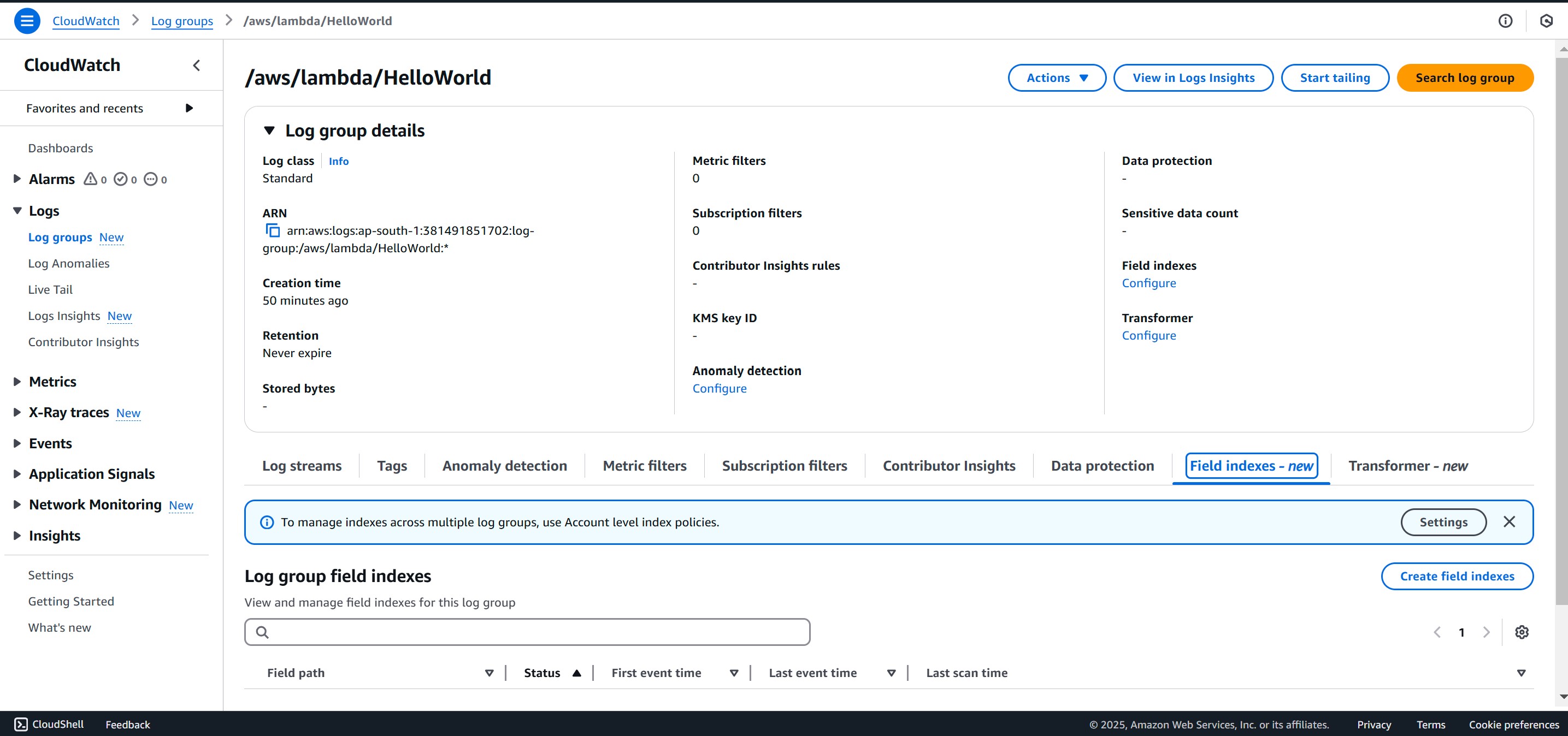Dismiss the account-level index policies banner
1568x736 pixels.
click(x=1509, y=522)
